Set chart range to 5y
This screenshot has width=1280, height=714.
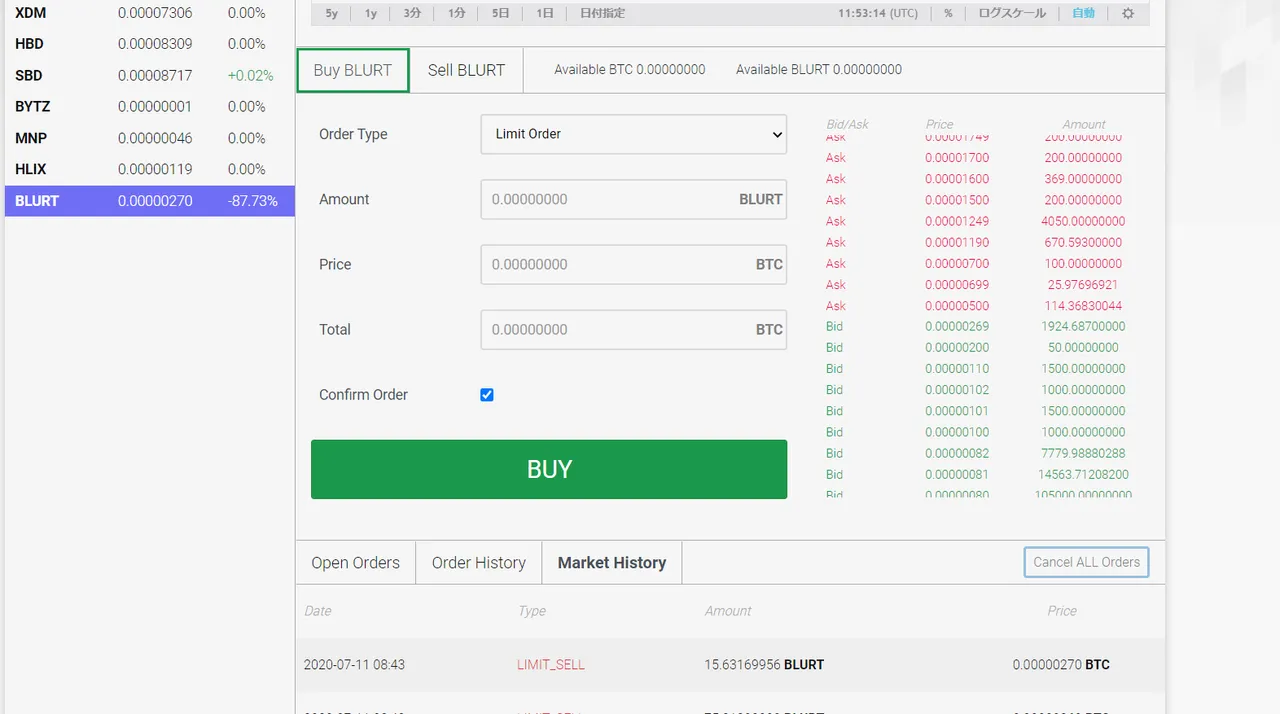tap(332, 14)
